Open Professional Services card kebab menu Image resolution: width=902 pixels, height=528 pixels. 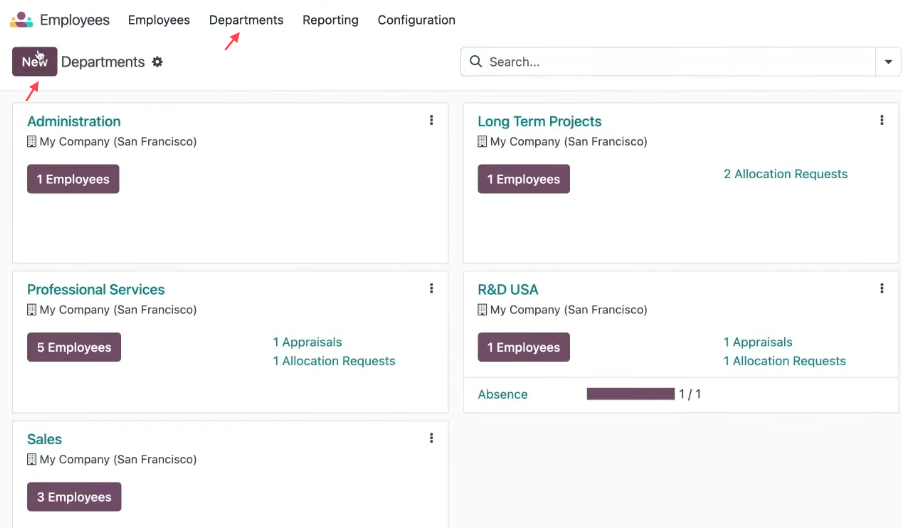431,288
